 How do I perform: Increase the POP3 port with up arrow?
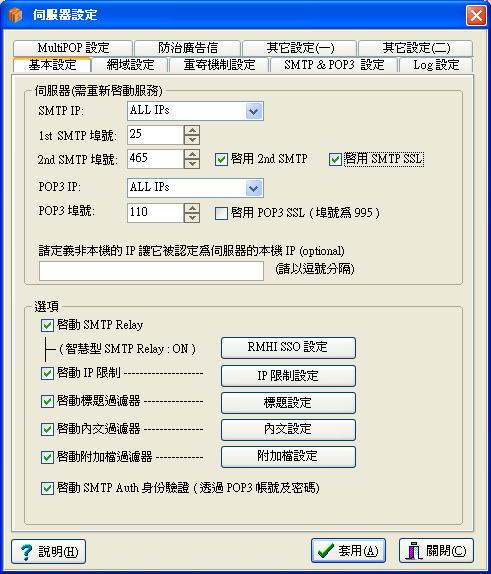[x=192, y=208]
